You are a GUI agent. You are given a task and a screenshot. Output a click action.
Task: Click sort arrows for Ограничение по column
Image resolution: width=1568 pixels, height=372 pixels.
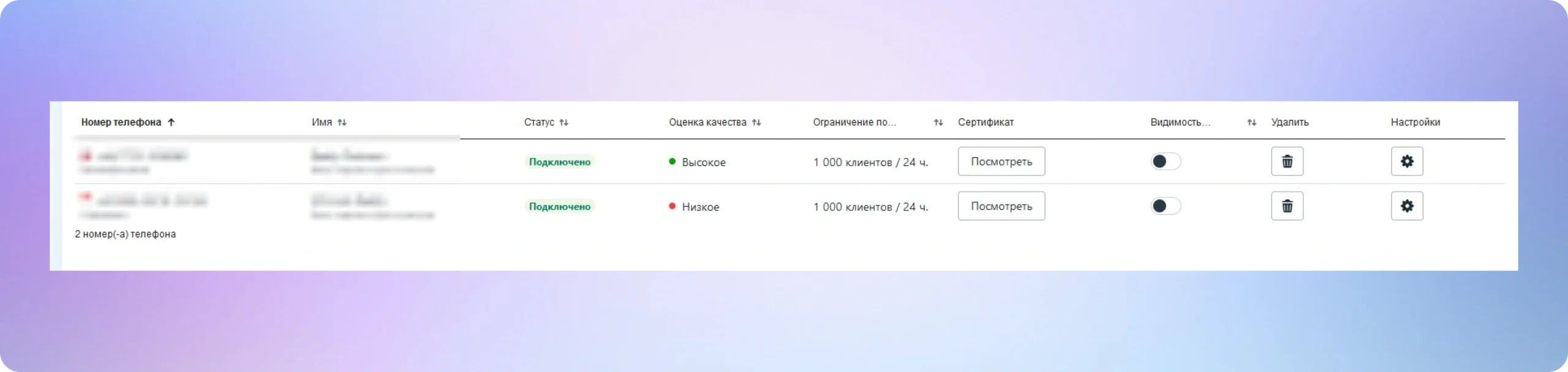coord(938,123)
